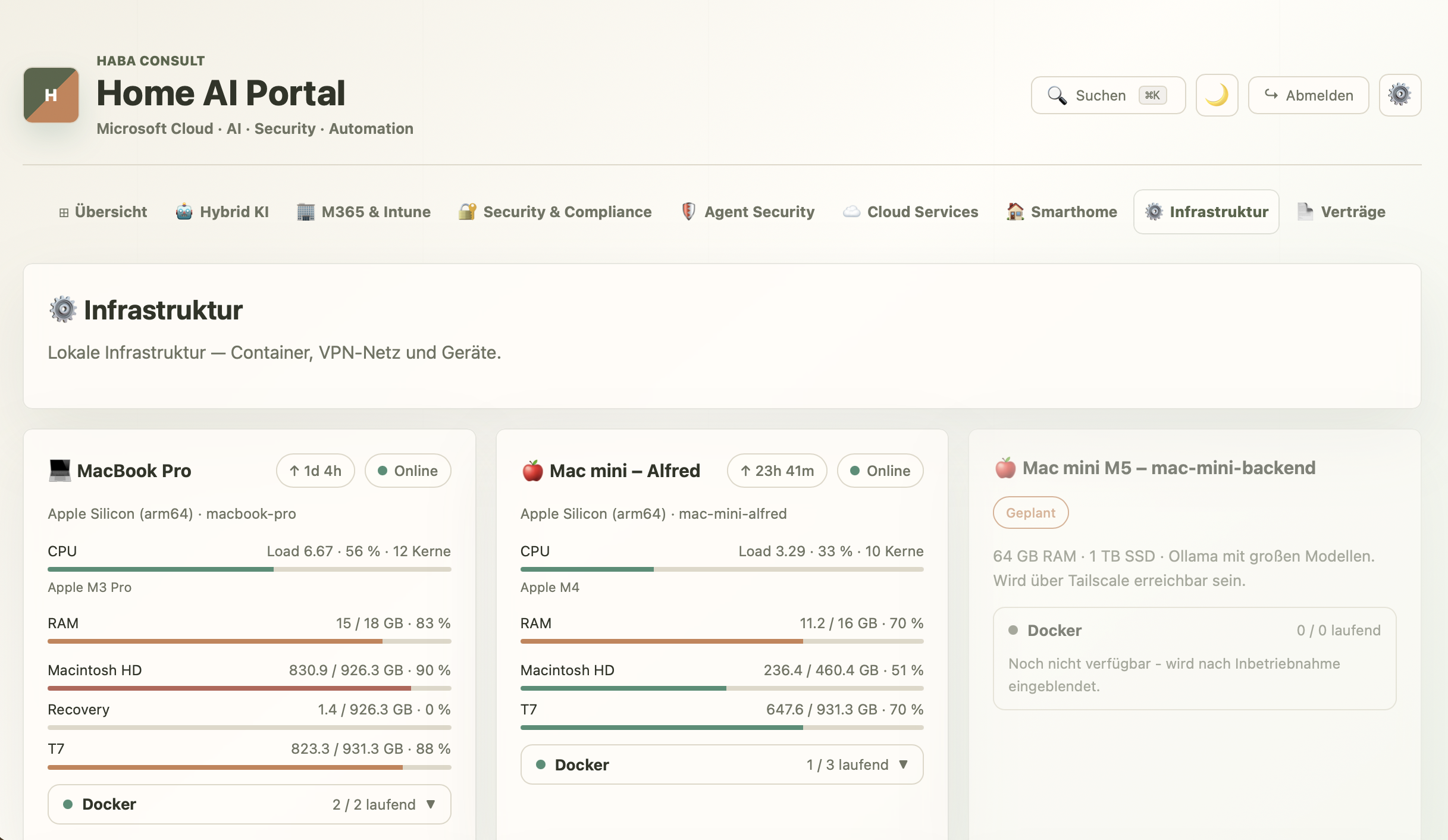Click the Mac mini Alfred Online status badge
The height and width of the screenshot is (840, 1448).
tap(880, 471)
